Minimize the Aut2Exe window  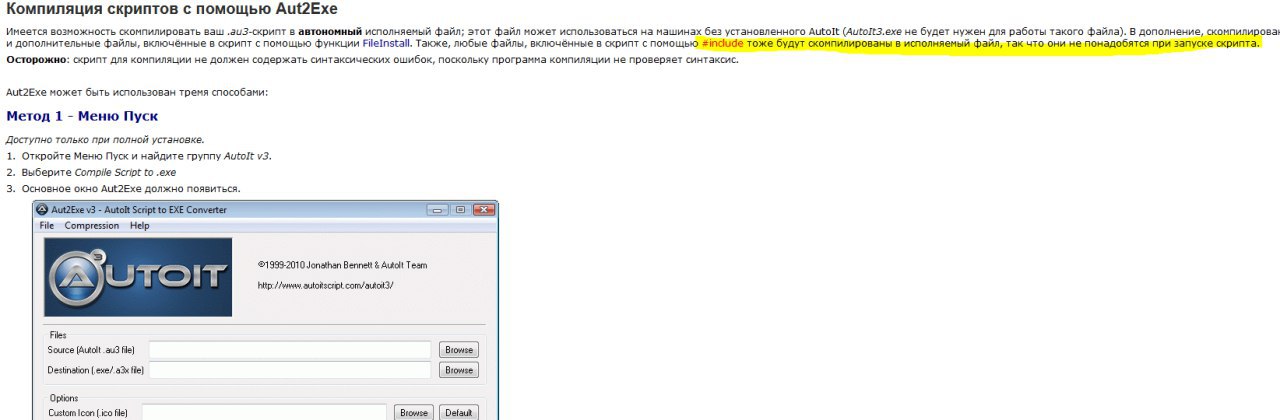pos(437,209)
